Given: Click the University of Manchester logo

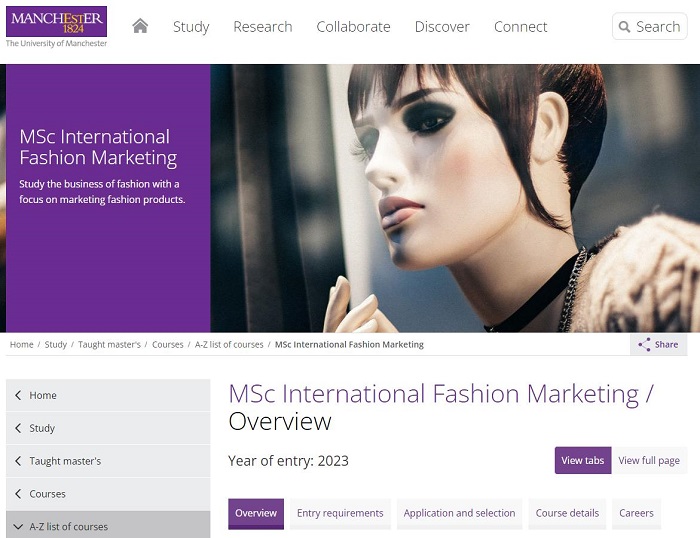Looking at the screenshot, I should [x=56, y=25].
